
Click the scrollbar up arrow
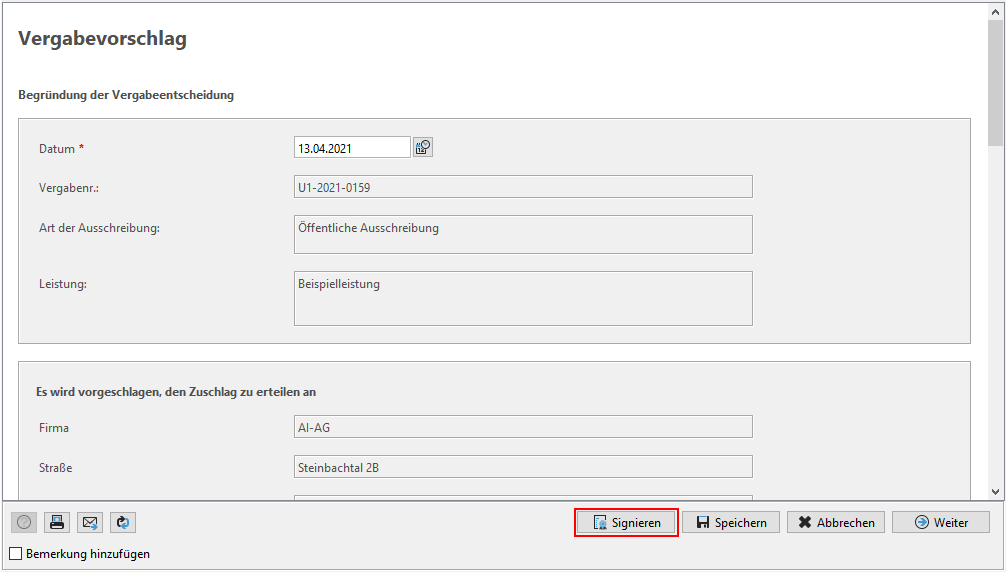(996, 12)
